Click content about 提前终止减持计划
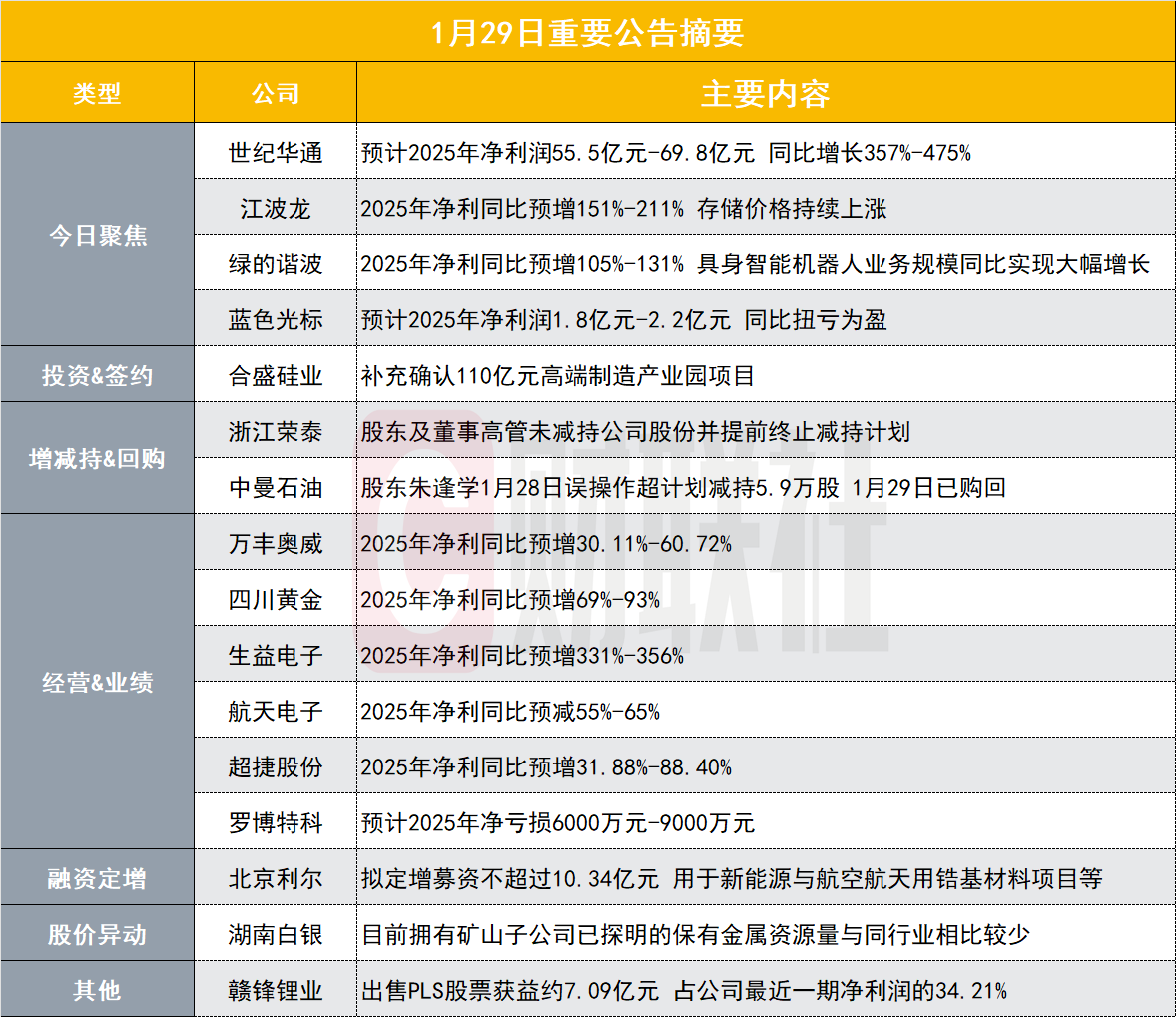1176x1017 pixels. 635,431
